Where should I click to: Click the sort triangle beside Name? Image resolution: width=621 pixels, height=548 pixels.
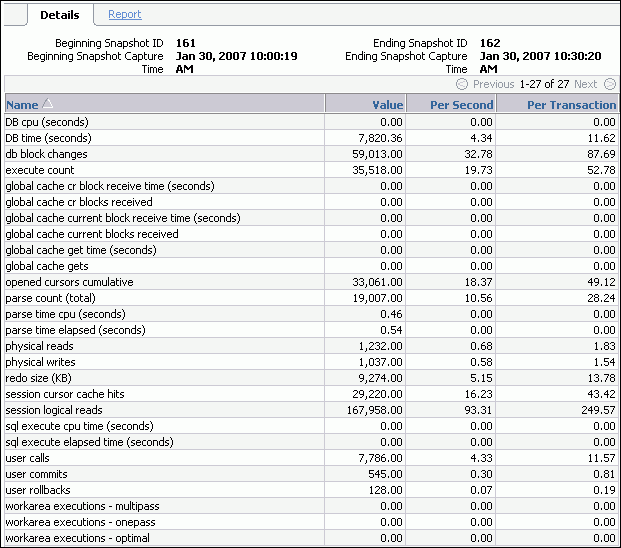tap(48, 104)
